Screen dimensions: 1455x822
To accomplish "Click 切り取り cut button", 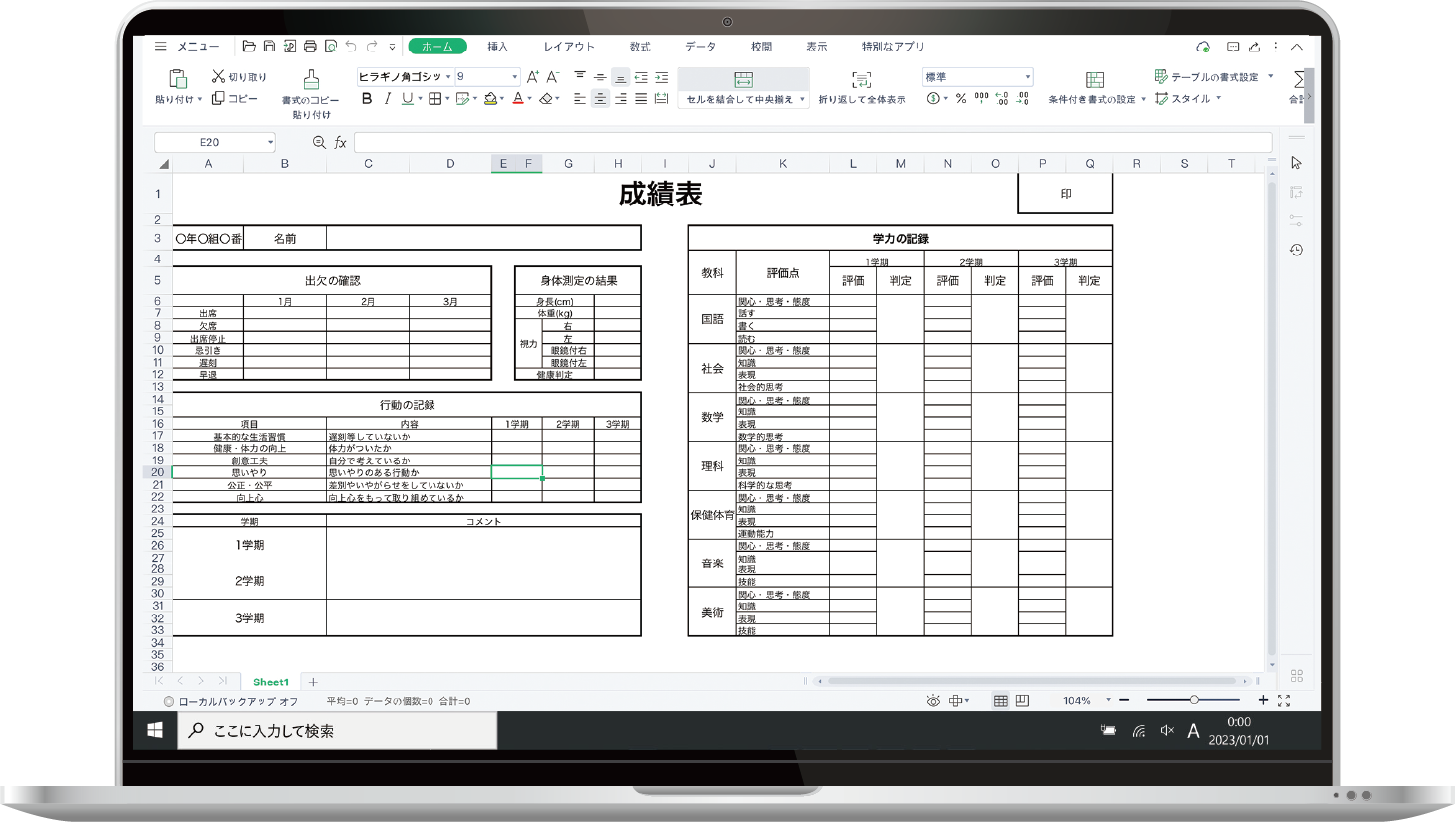I will pos(239,77).
